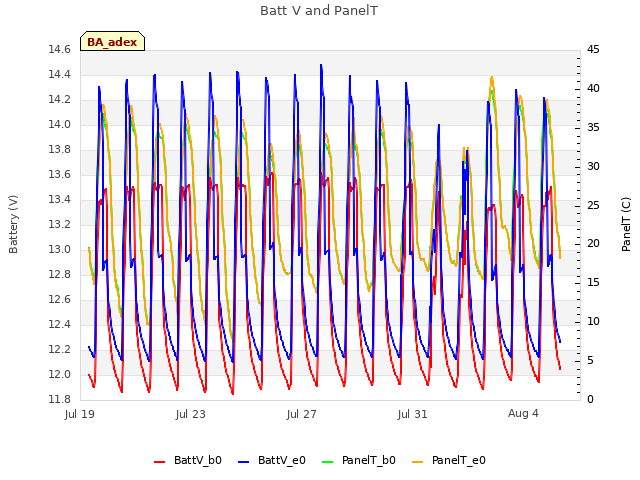Click the PanelT (C) axis label
Image resolution: width=640 pixels, height=480 pixels.
pyautogui.click(x=626, y=224)
